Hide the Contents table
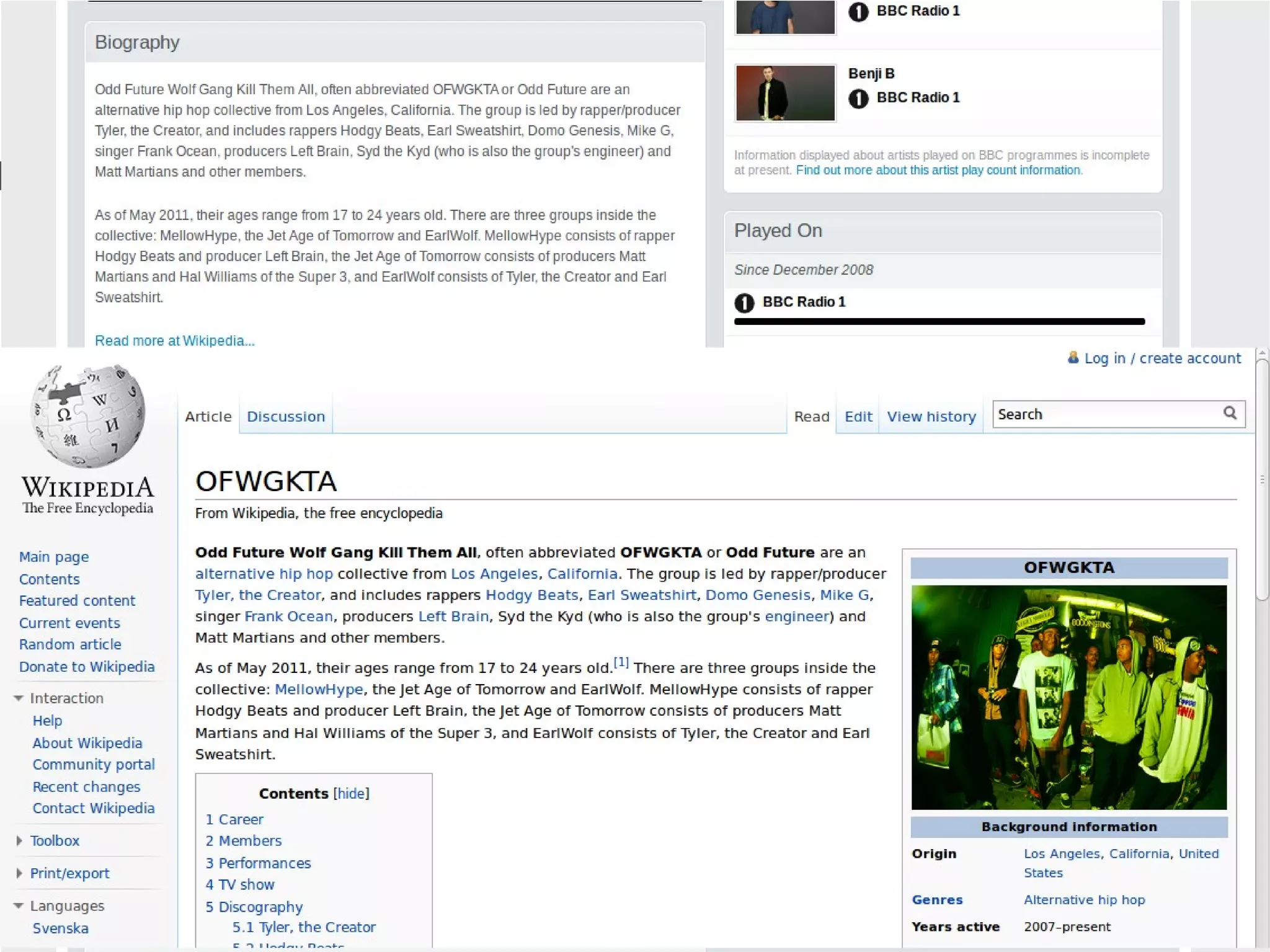Screen dimensions: 1270x952 point(351,793)
